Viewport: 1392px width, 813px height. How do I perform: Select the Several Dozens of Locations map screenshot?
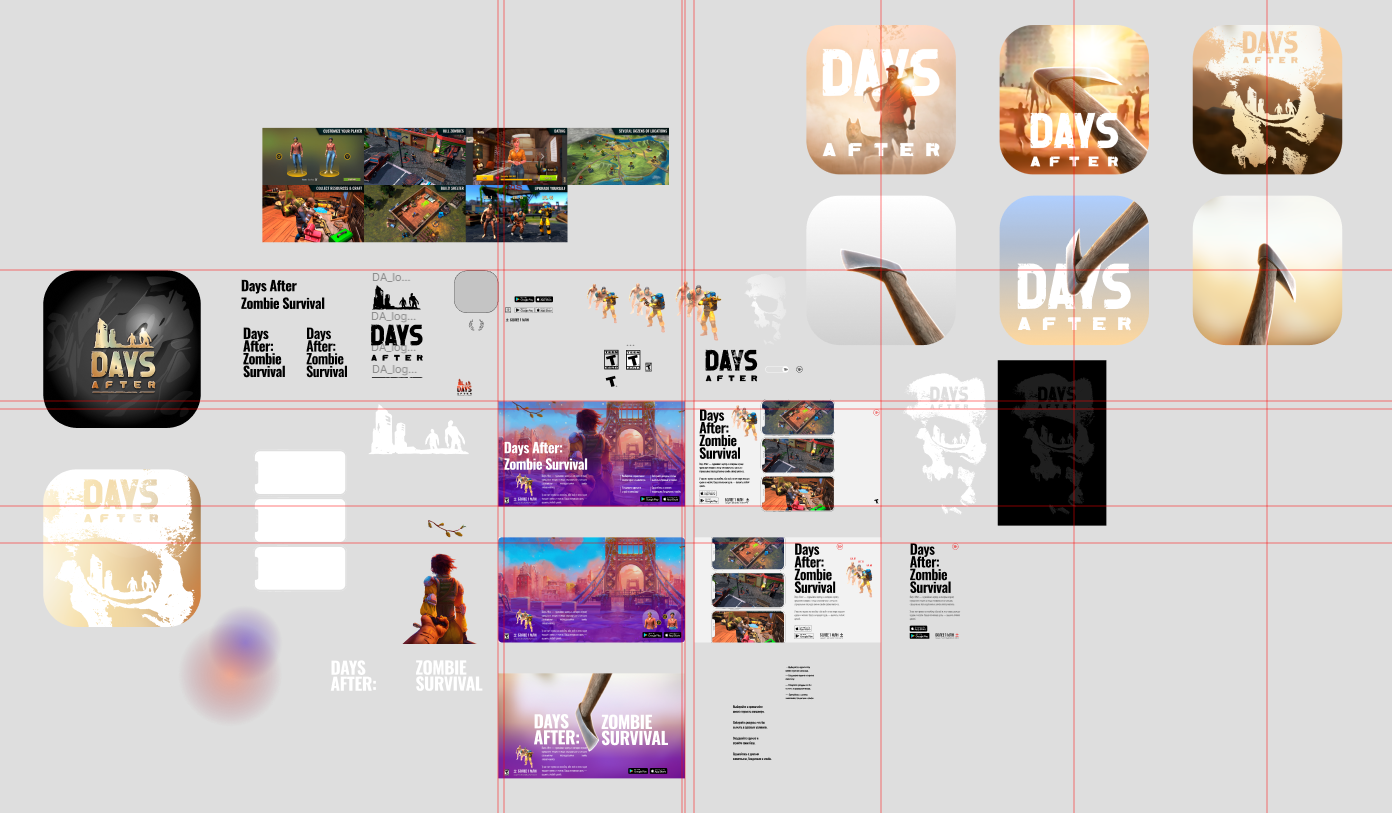pos(618,156)
